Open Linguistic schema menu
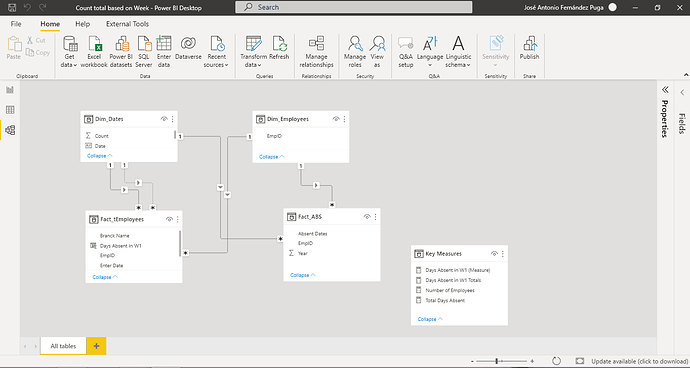 (458, 52)
